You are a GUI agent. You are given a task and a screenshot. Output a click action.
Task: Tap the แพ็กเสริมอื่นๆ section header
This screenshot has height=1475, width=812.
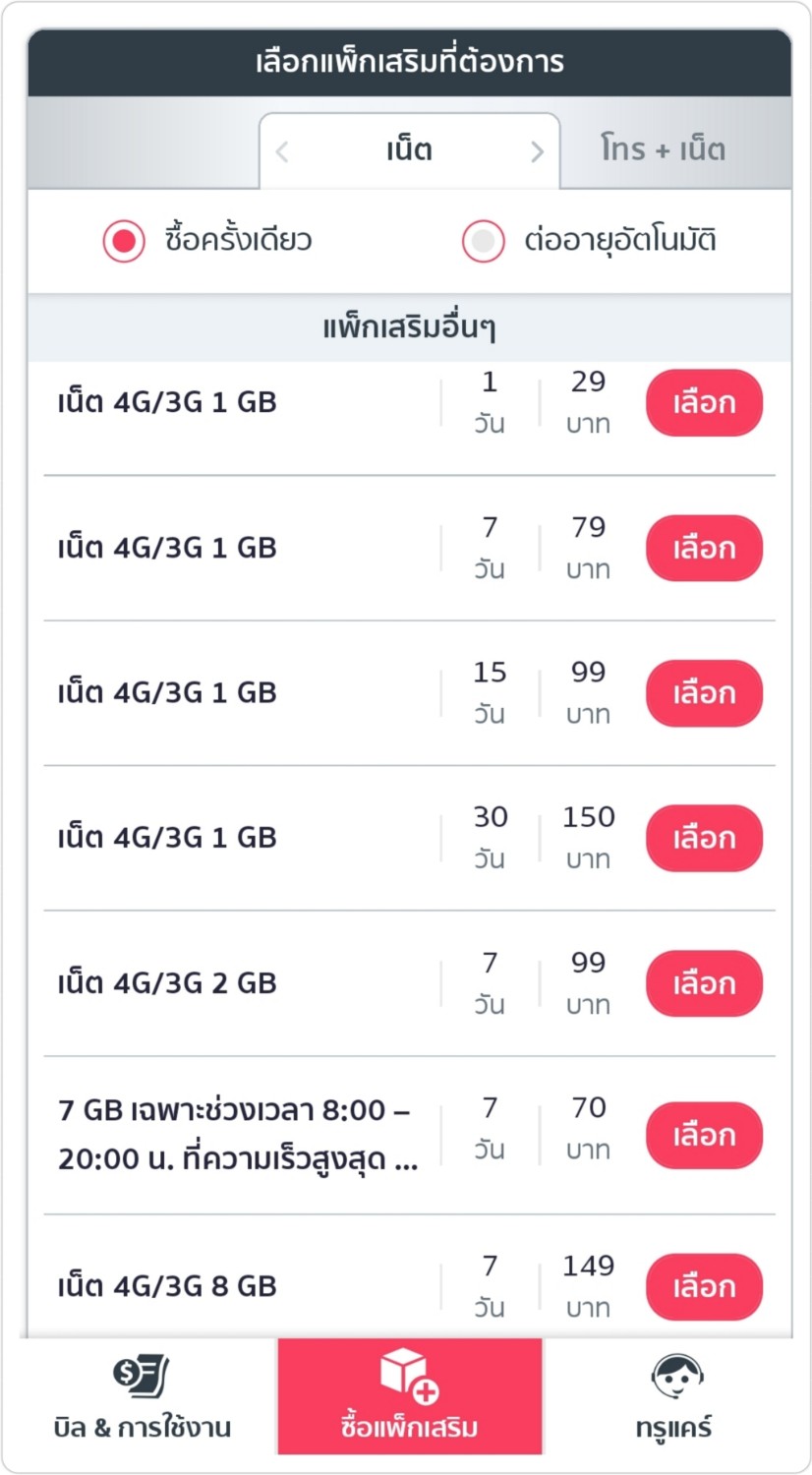[409, 327]
